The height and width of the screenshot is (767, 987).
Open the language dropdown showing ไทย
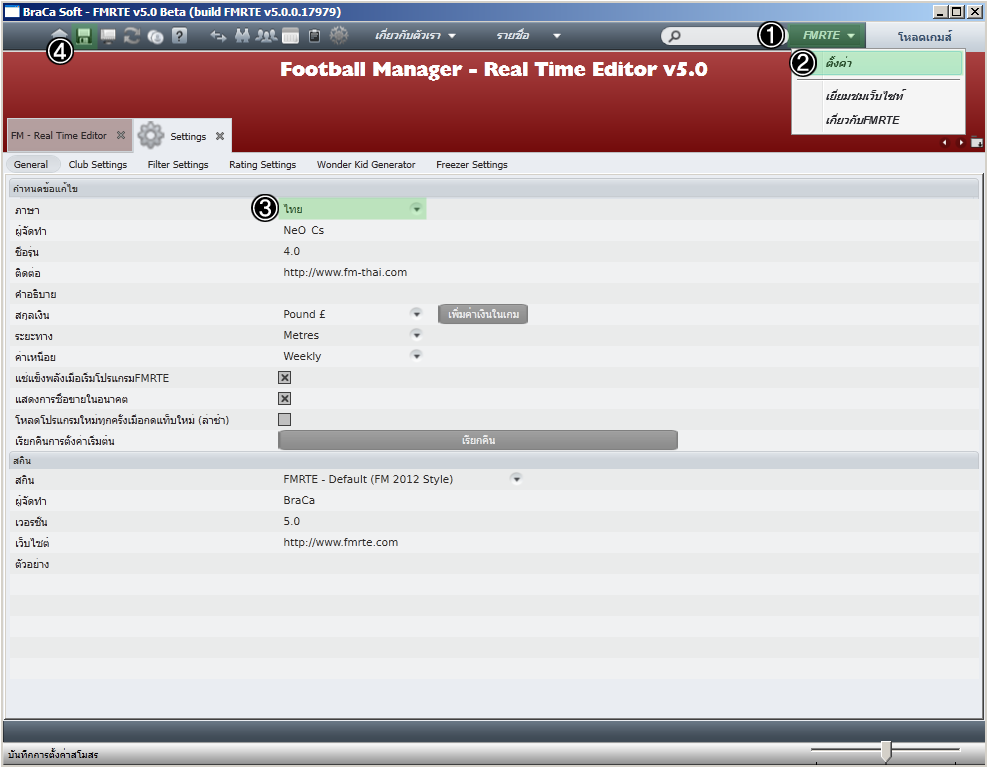pyautogui.click(x=352, y=209)
